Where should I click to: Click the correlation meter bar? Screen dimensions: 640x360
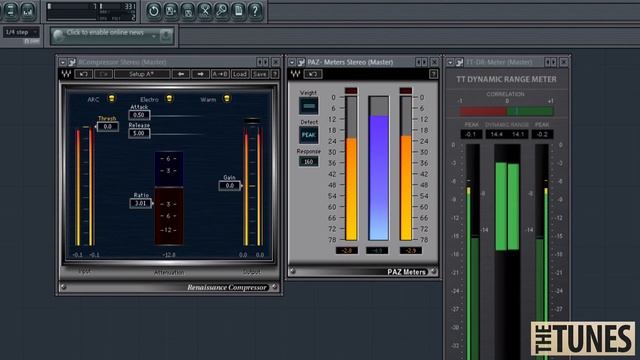click(507, 111)
